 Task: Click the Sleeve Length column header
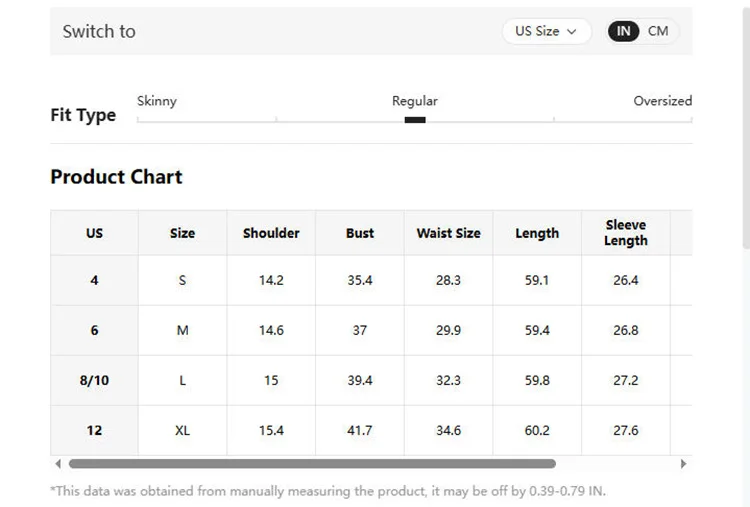tap(626, 233)
